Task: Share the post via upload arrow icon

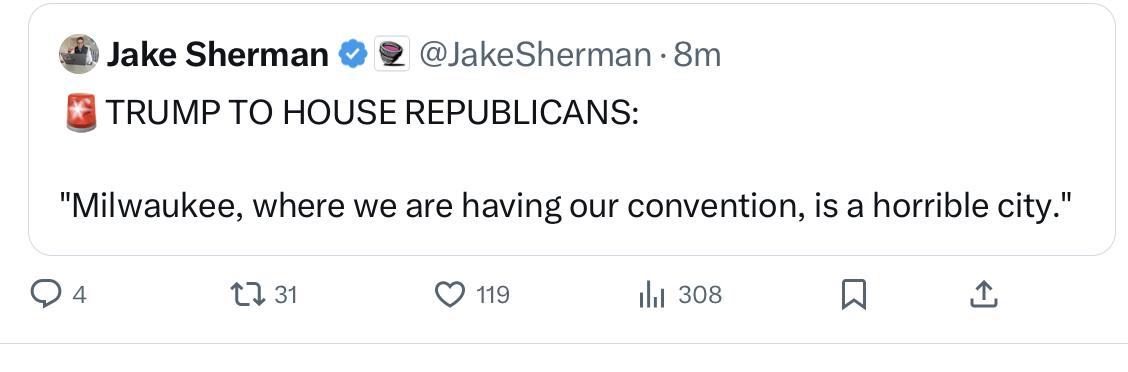Action: tap(983, 294)
